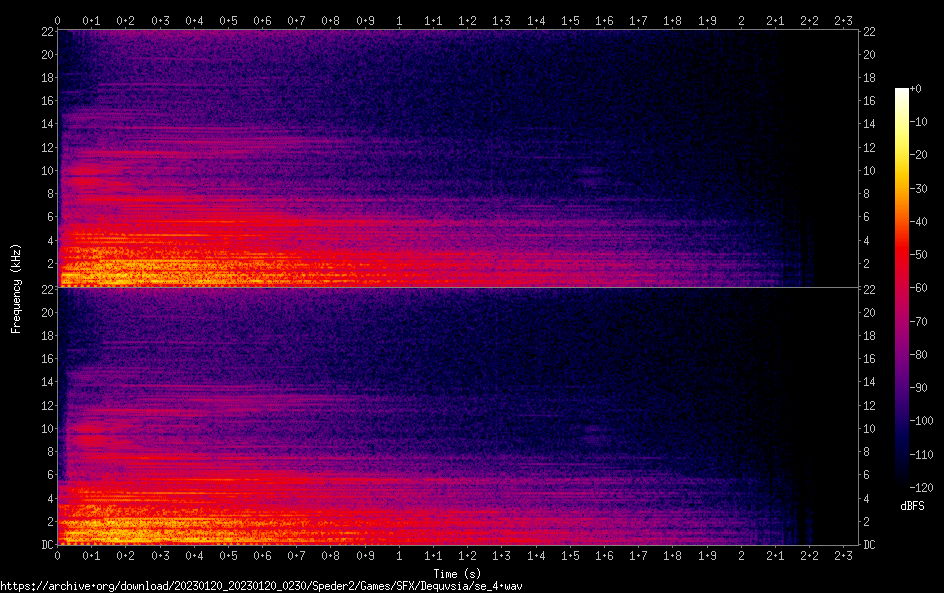Click the 1.5 tick on the bottom time axis
Viewport: 944px width, 593px height.
pyautogui.click(x=570, y=555)
